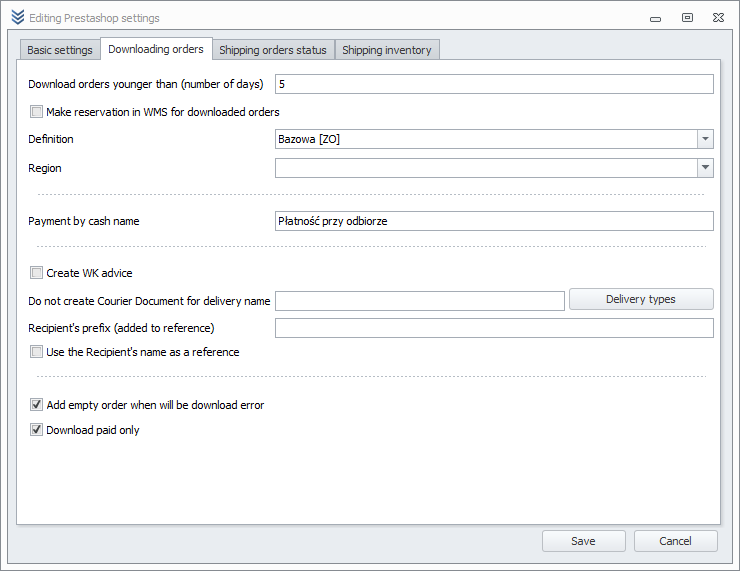Minimize the Editing Prestashop settings window
740x571 pixels.
pyautogui.click(x=656, y=19)
